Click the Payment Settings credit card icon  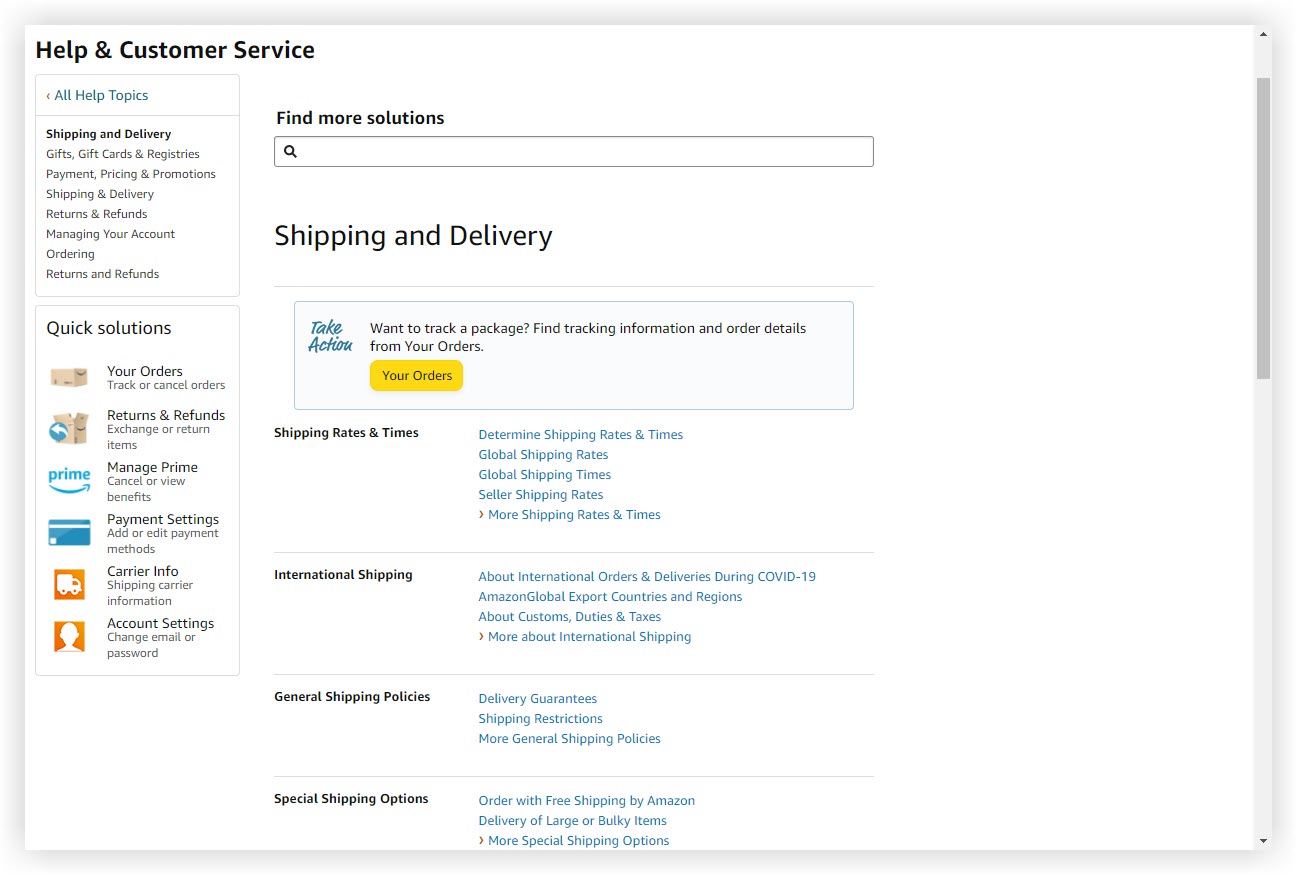coord(69,533)
